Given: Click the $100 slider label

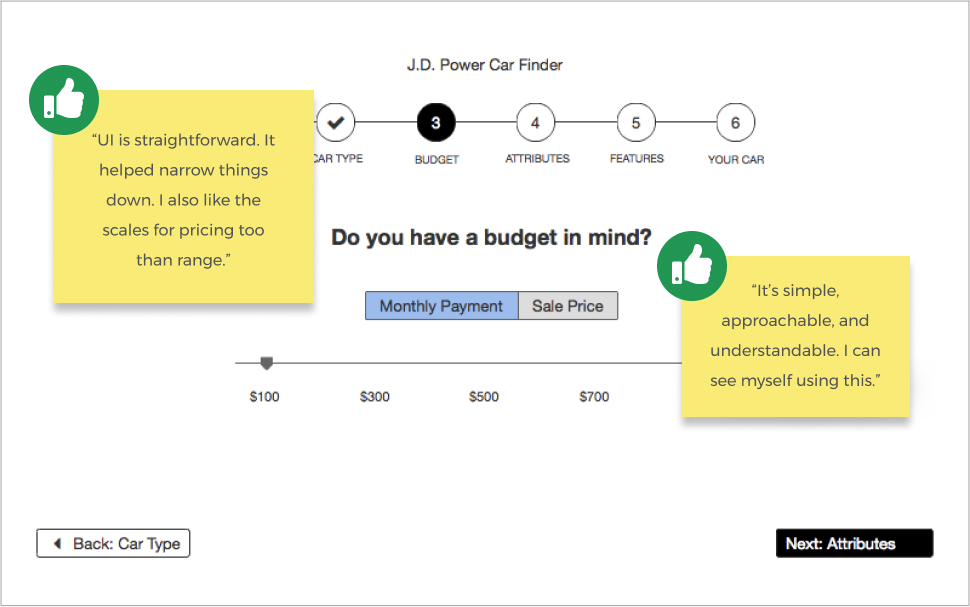Looking at the screenshot, I should pos(265,397).
